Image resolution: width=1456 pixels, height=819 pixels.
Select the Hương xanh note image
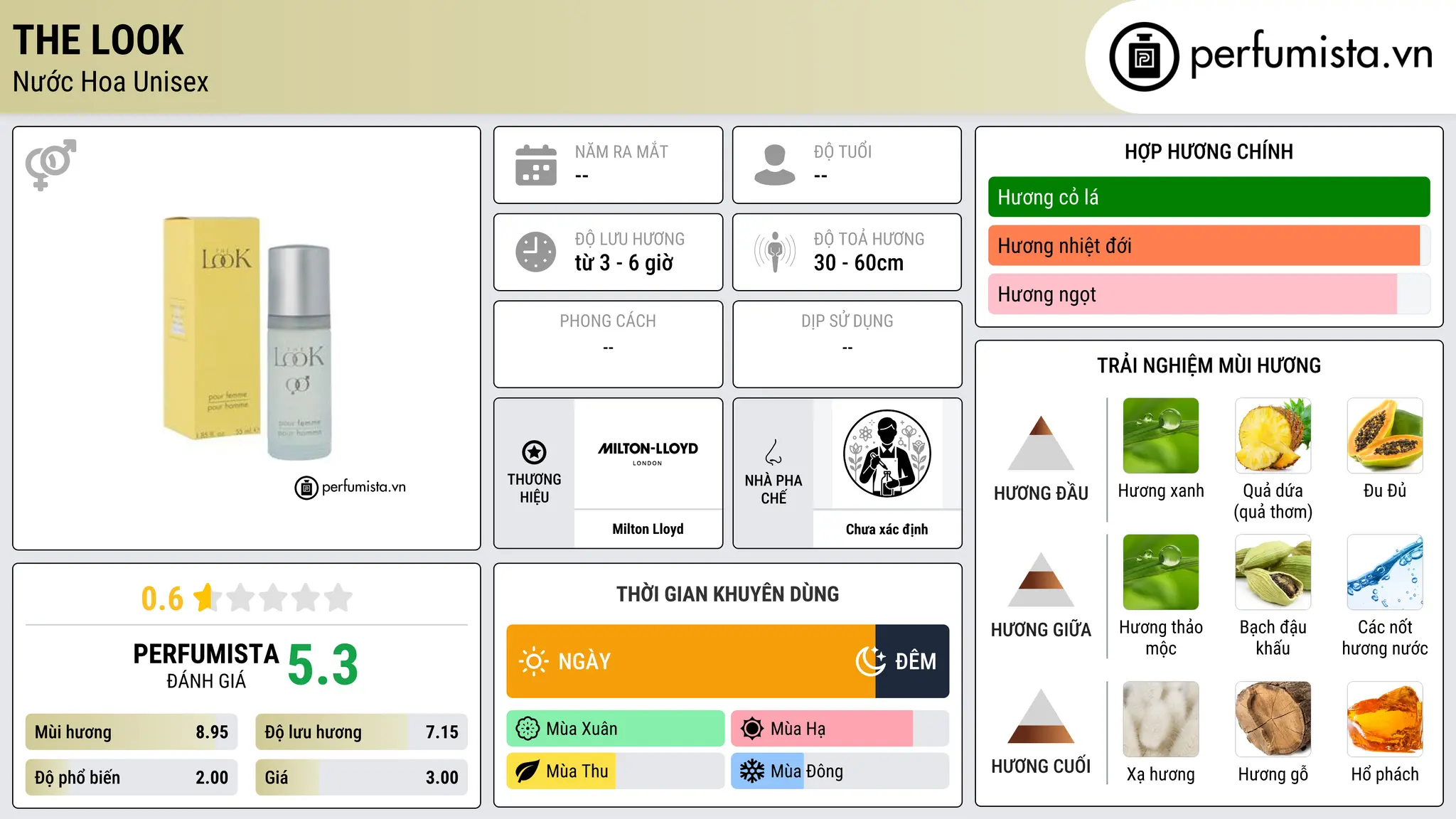[x=1161, y=436]
